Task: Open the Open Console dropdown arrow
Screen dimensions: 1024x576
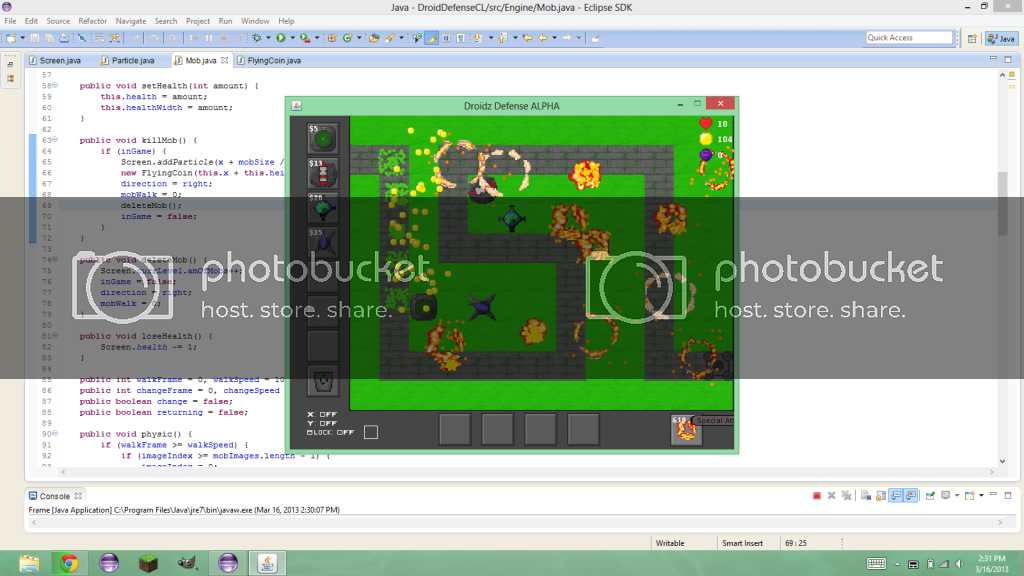Action: (x=981, y=496)
